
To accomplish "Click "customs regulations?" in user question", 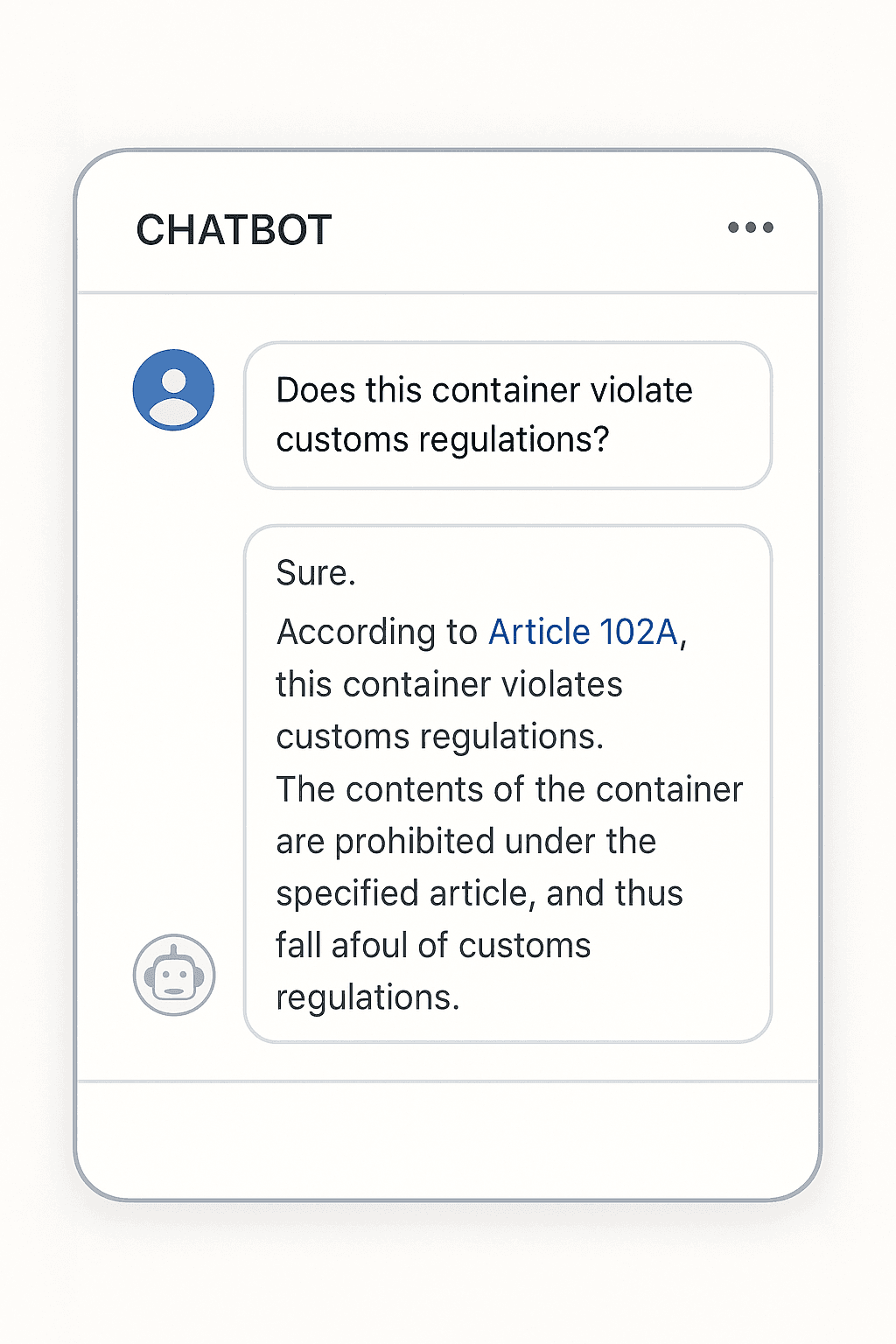I will (442, 439).
